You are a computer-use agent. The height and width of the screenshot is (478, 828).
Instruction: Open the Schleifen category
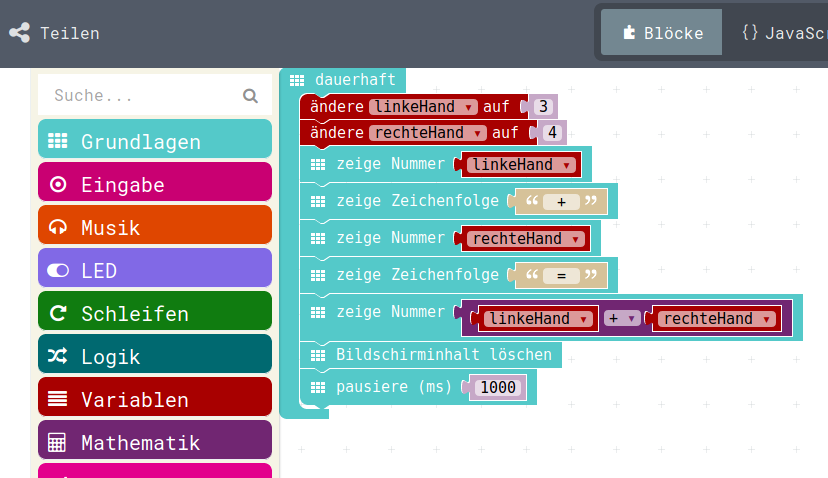click(155, 311)
